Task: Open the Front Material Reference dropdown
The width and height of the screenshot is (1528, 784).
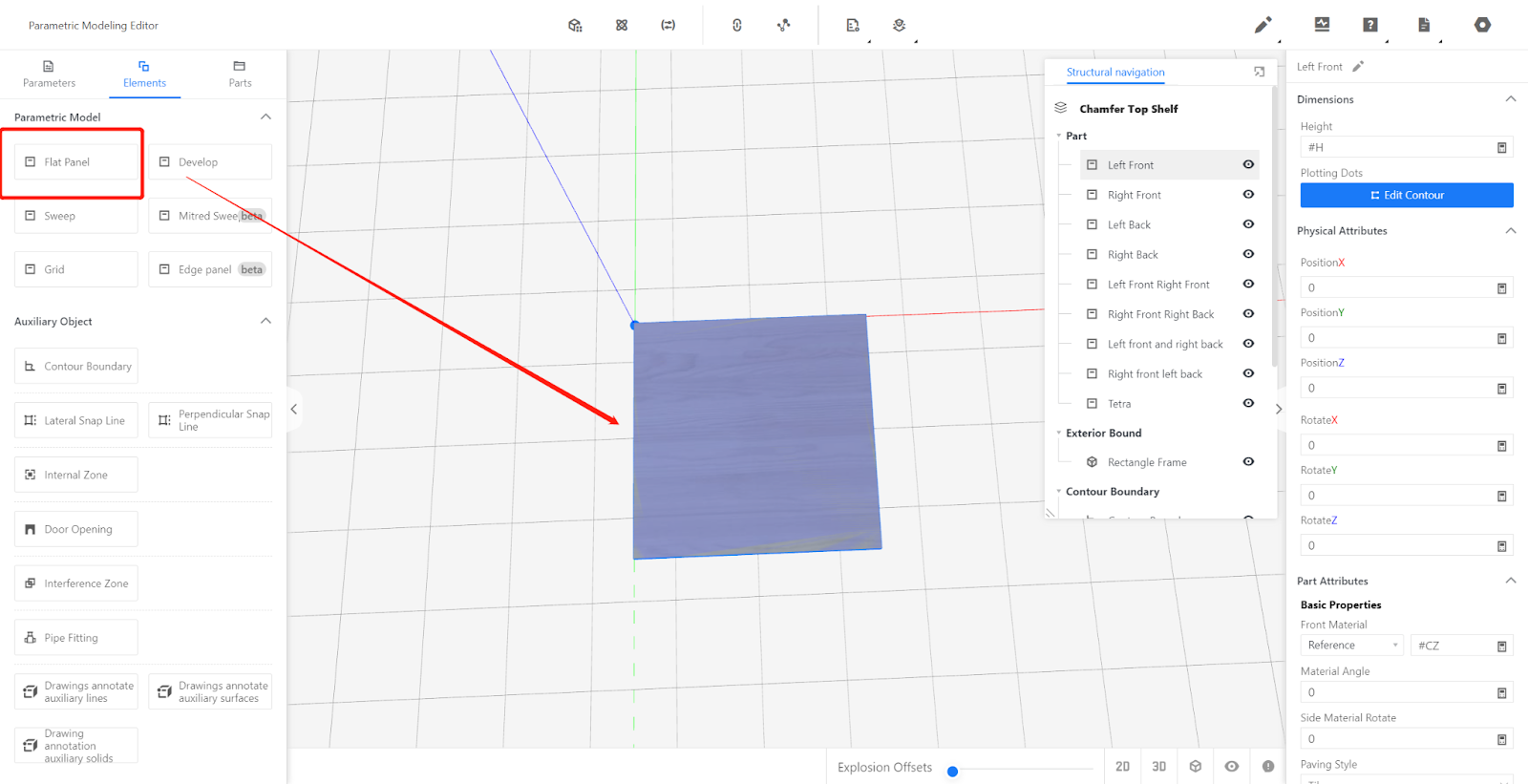Action: (1351, 646)
